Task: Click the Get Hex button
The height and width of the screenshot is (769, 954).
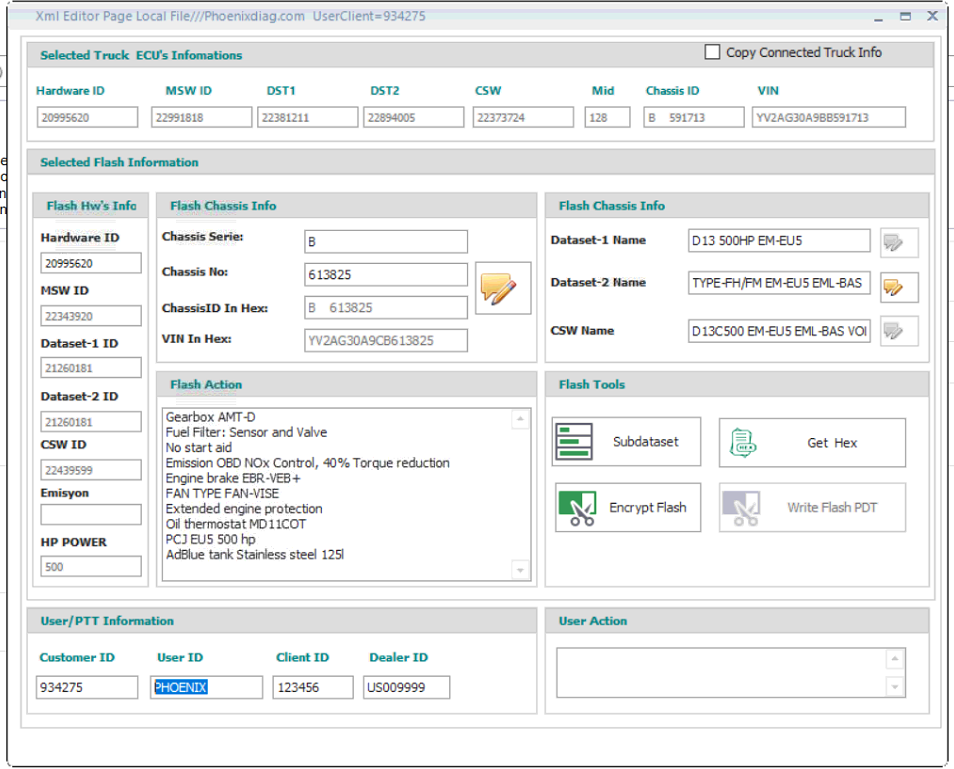Action: coord(812,443)
